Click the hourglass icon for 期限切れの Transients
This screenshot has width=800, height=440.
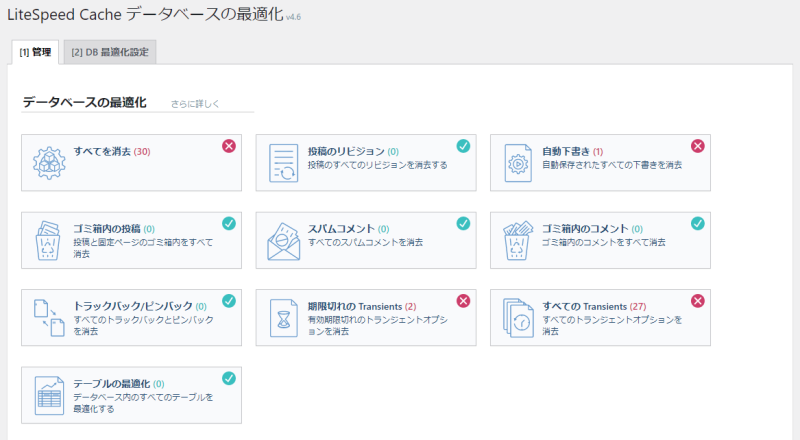(x=283, y=318)
